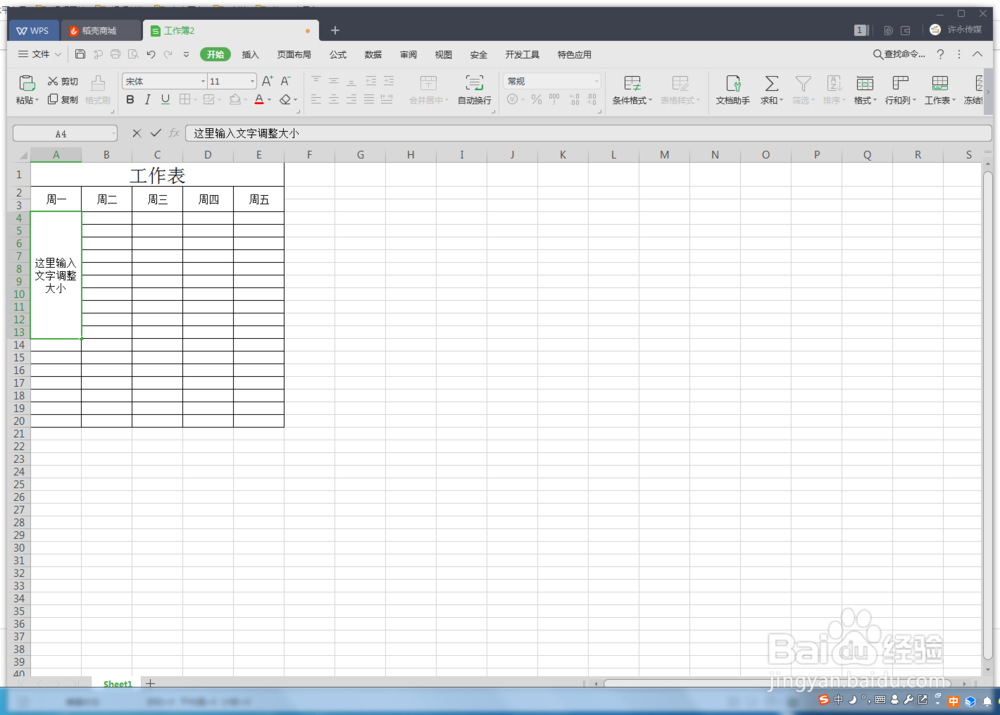1000x715 pixels.
Task: Apply center horizontal text alignment
Action: tap(334, 100)
